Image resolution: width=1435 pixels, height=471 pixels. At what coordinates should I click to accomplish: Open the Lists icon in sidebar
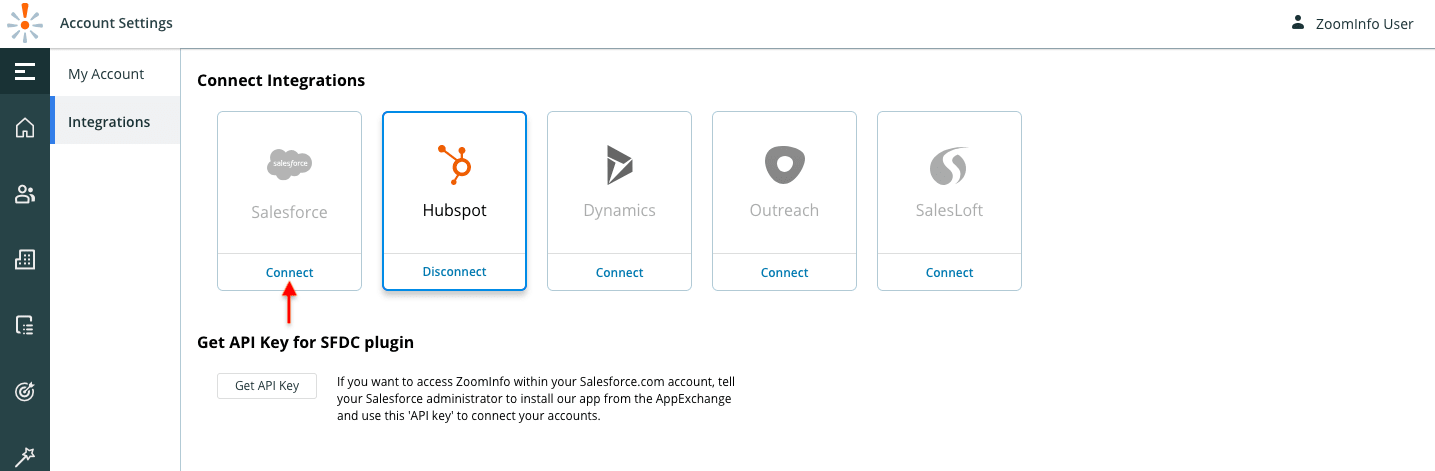(x=25, y=325)
